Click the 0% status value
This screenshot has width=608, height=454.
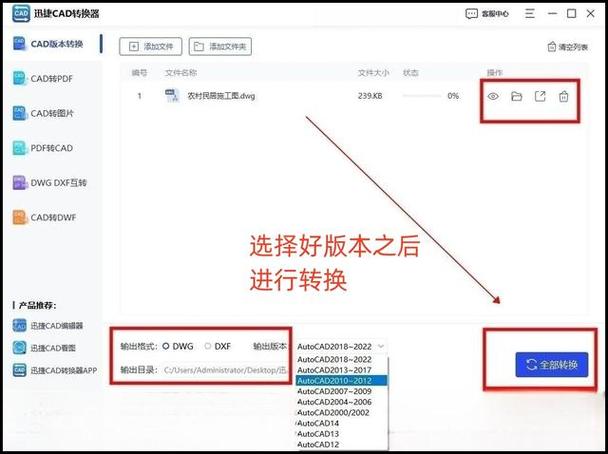coord(453,96)
